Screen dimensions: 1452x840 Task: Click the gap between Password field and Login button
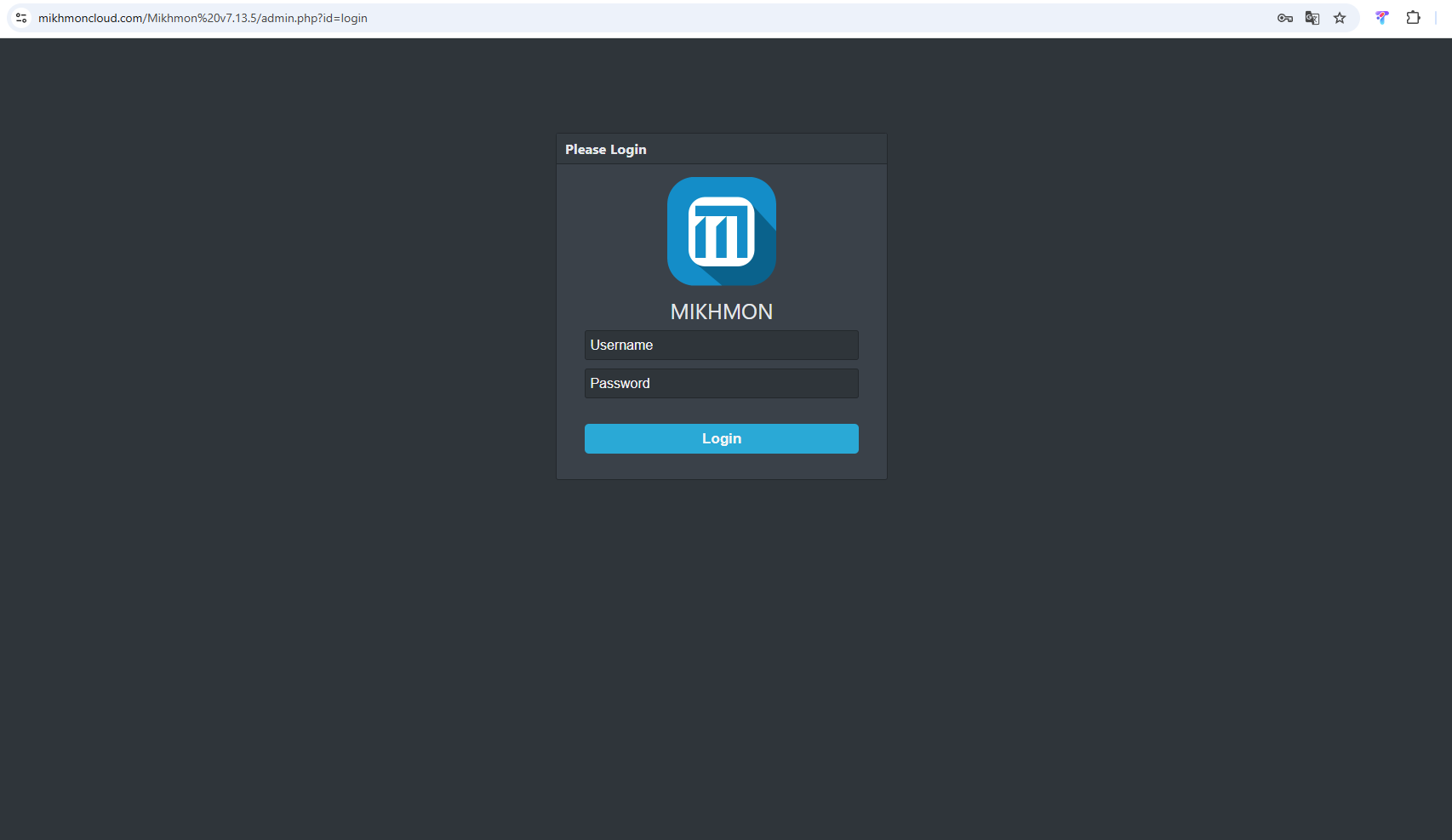[x=721, y=411]
